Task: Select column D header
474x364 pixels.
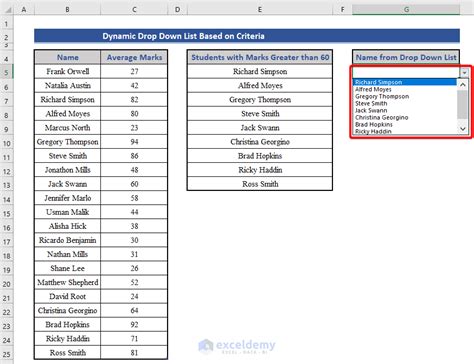Action: point(177,10)
